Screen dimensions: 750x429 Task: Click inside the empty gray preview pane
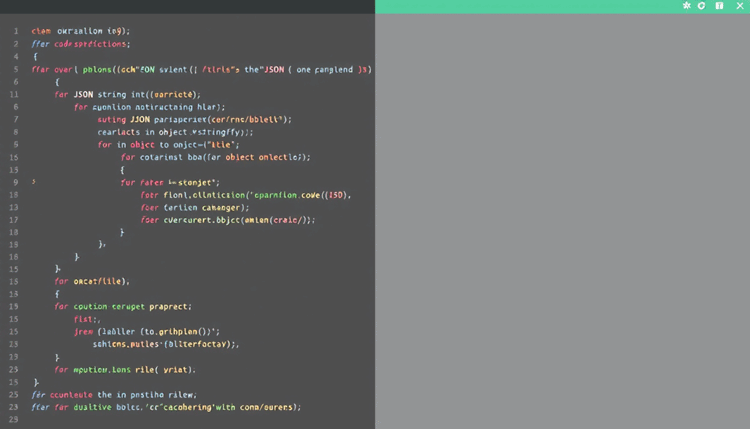pyautogui.click(x=562, y=220)
